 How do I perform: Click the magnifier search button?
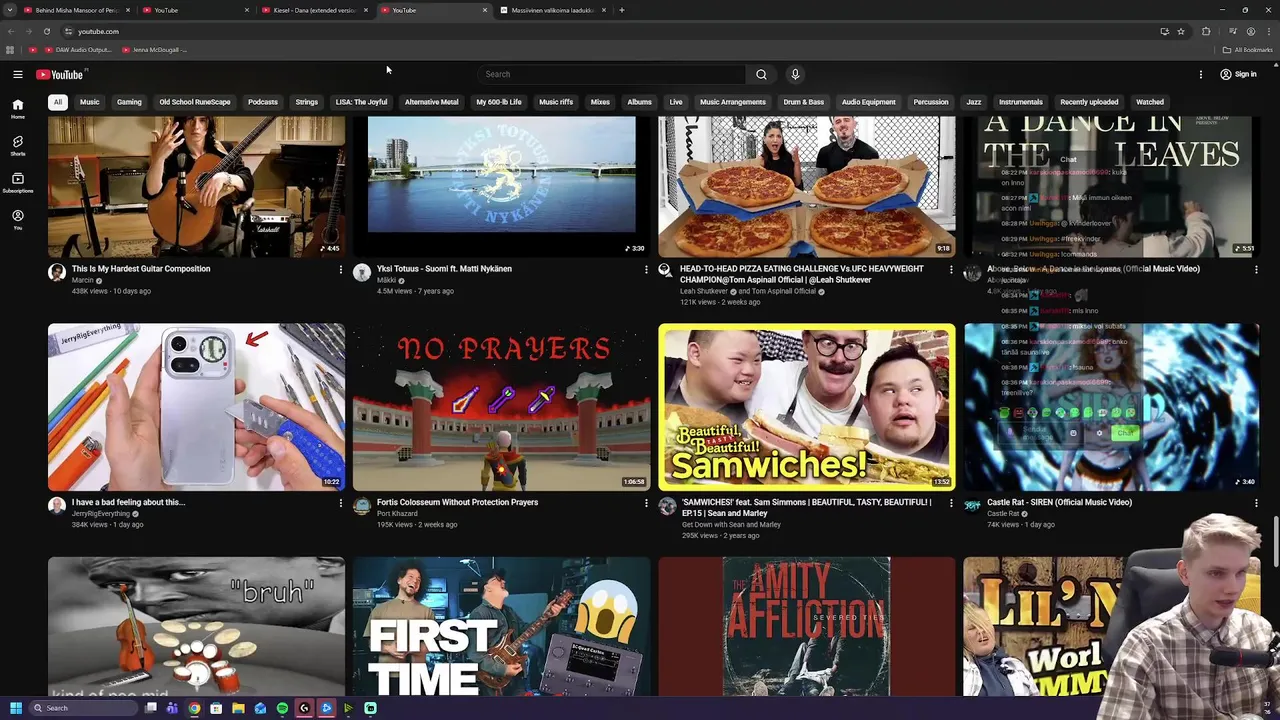pyautogui.click(x=761, y=74)
